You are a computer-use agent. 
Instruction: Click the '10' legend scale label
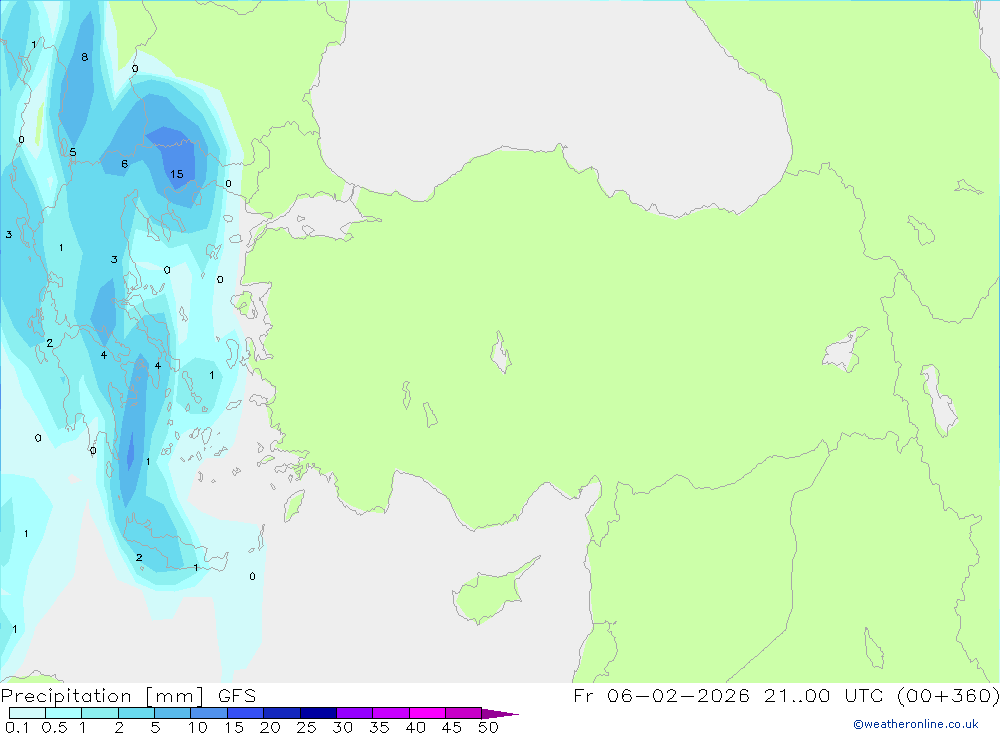pos(198,727)
